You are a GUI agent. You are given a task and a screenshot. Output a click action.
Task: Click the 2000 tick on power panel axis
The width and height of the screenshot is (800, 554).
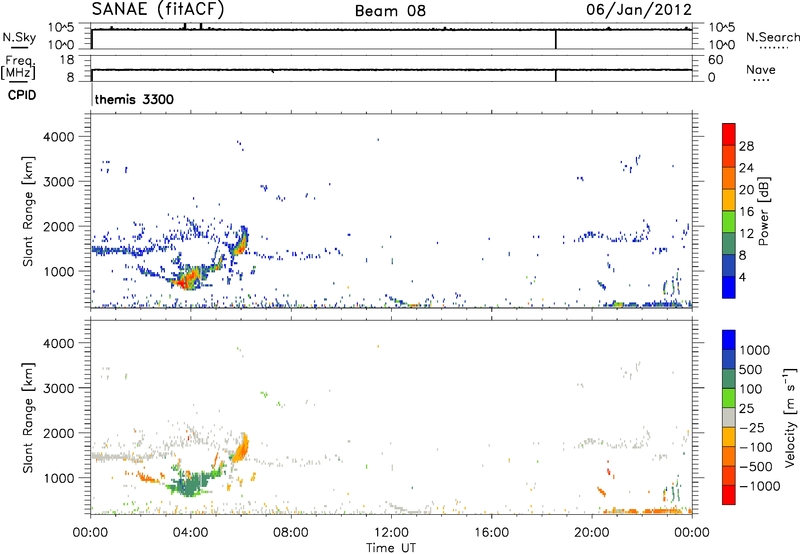coord(59,226)
